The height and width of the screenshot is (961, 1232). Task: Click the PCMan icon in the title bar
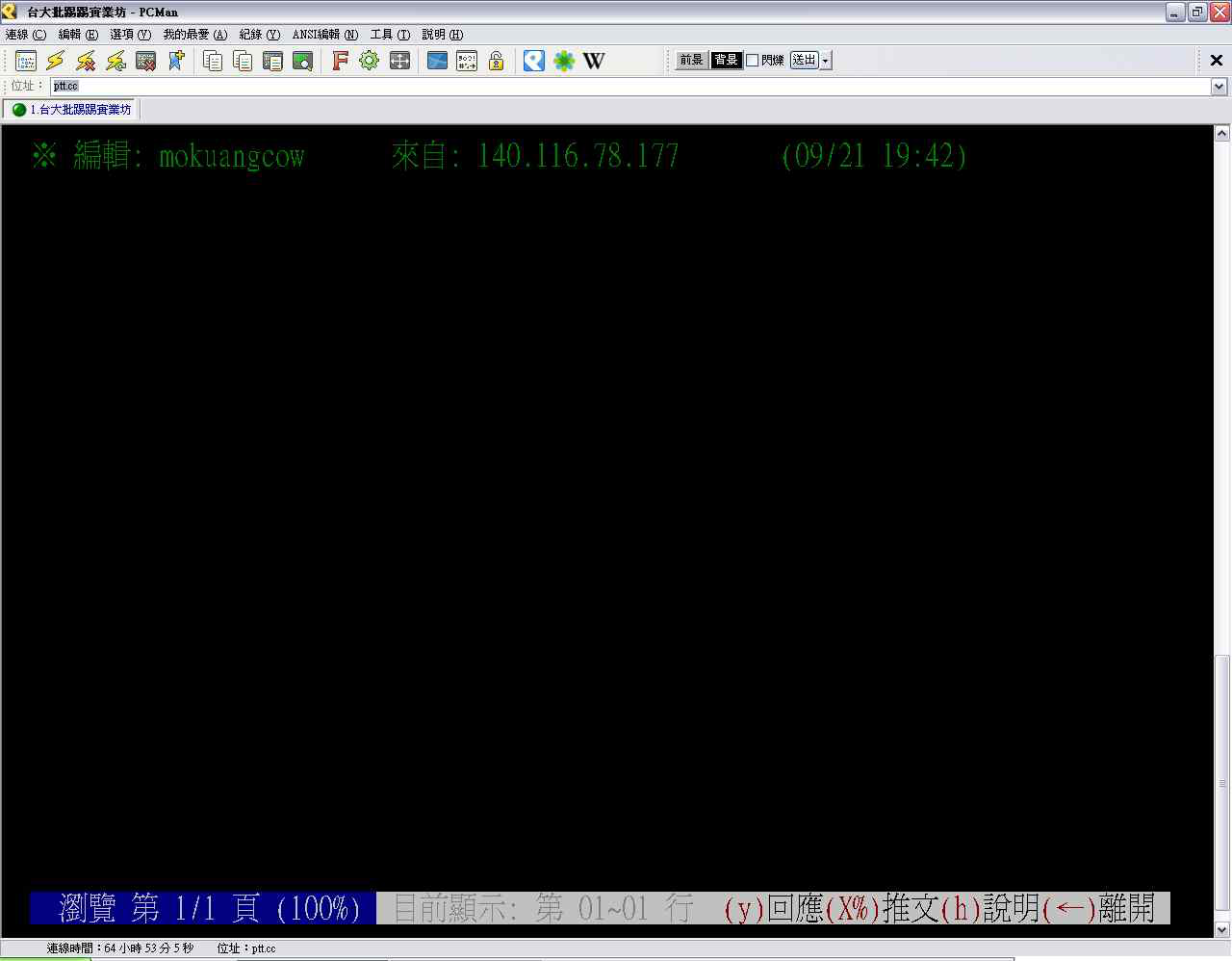coord(11,12)
